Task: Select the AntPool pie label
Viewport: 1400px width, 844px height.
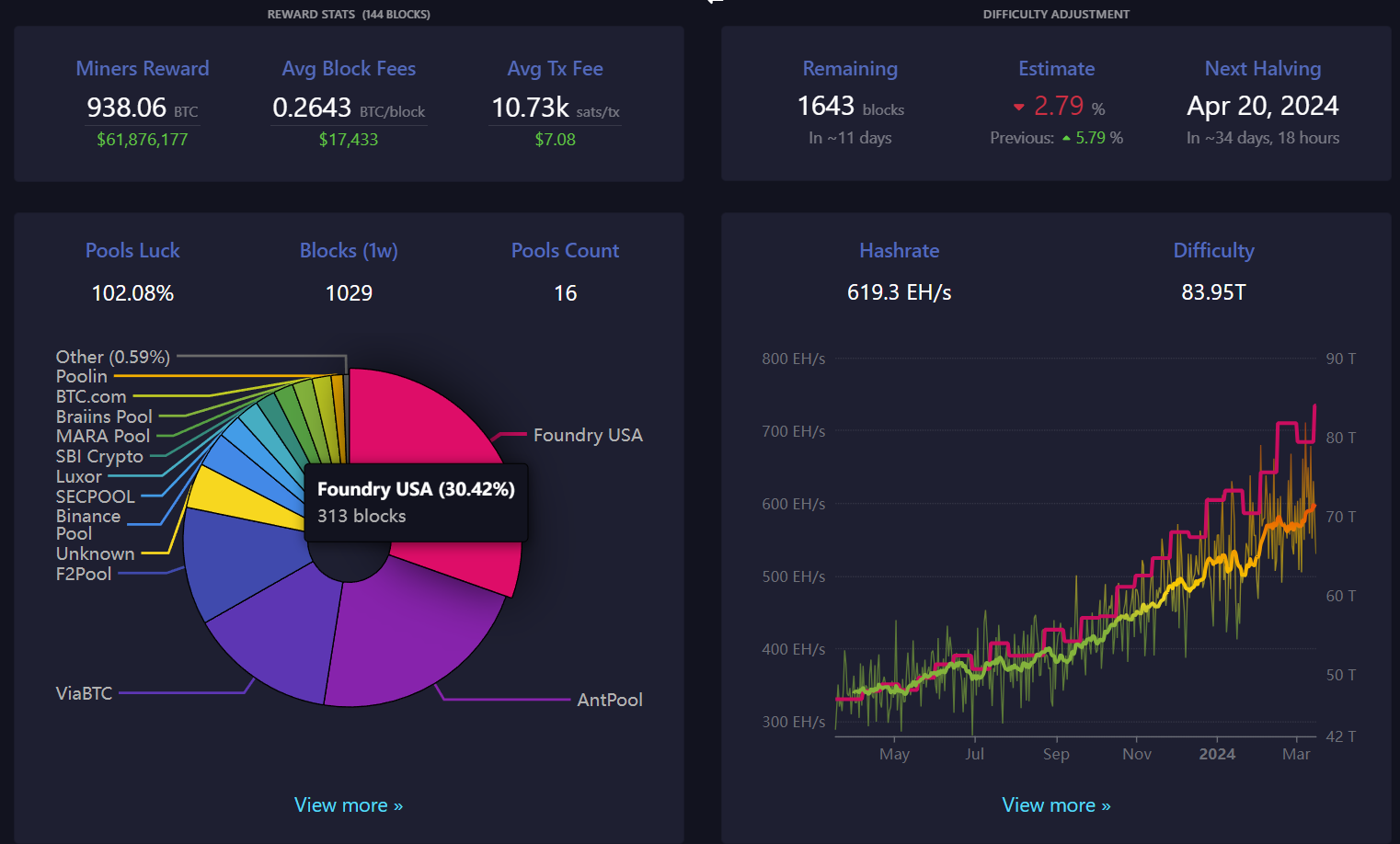Action: [610, 700]
